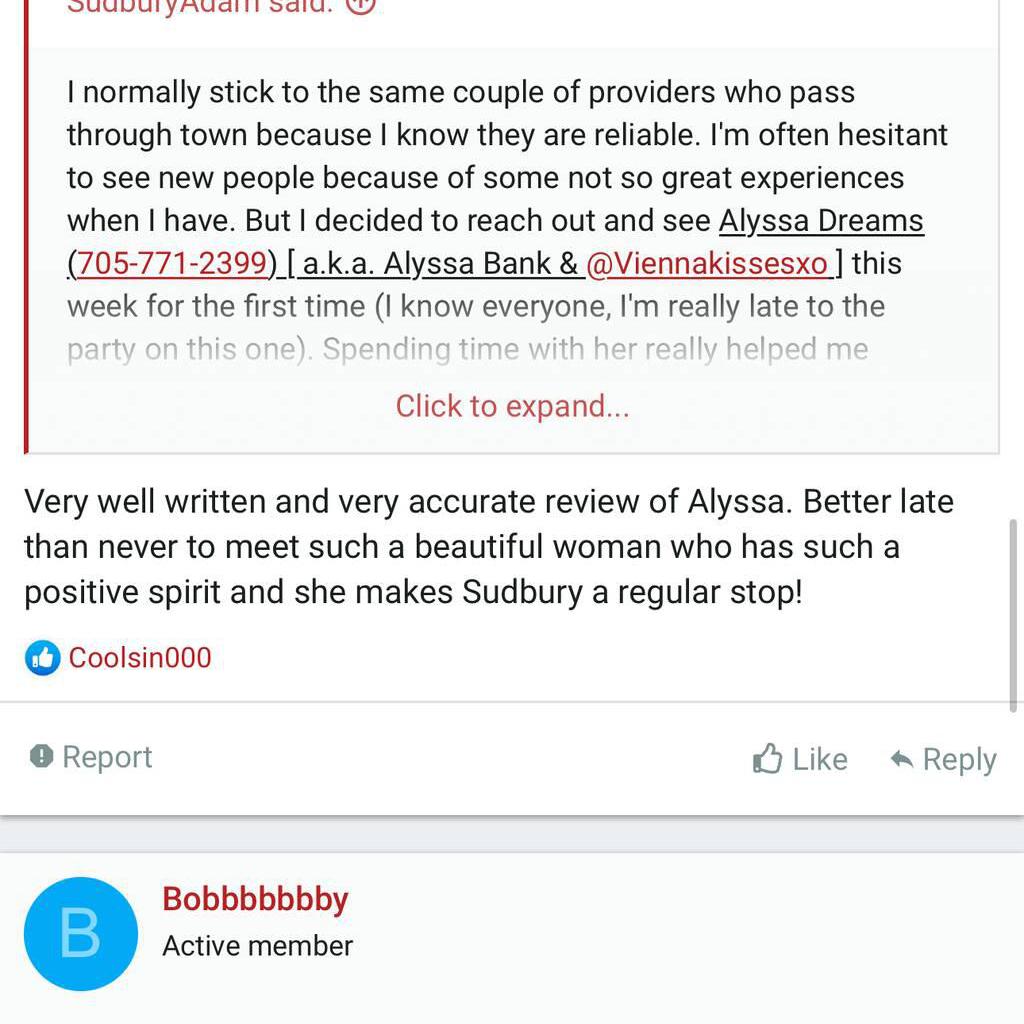Click the Reply arrow icon
1024x1024 pixels.
pos(902,759)
